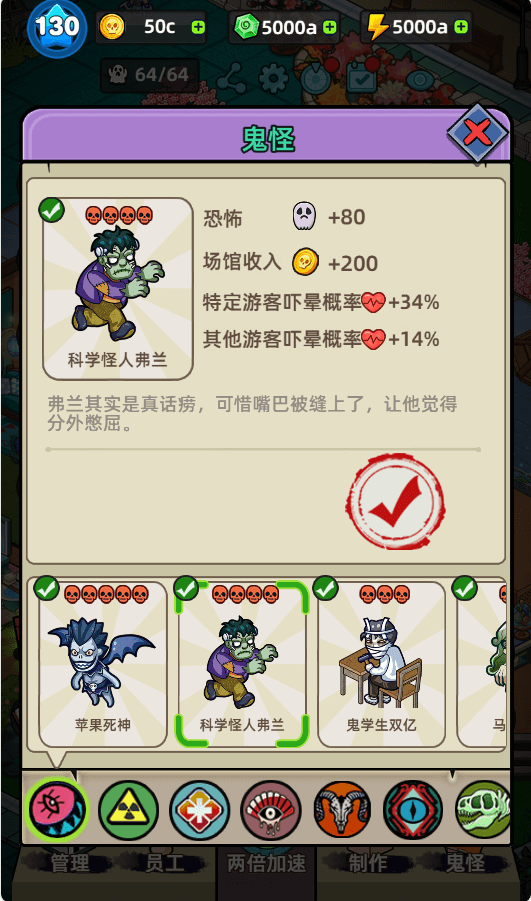Select the ram skull category icon
531x901 pixels.
(x=343, y=810)
